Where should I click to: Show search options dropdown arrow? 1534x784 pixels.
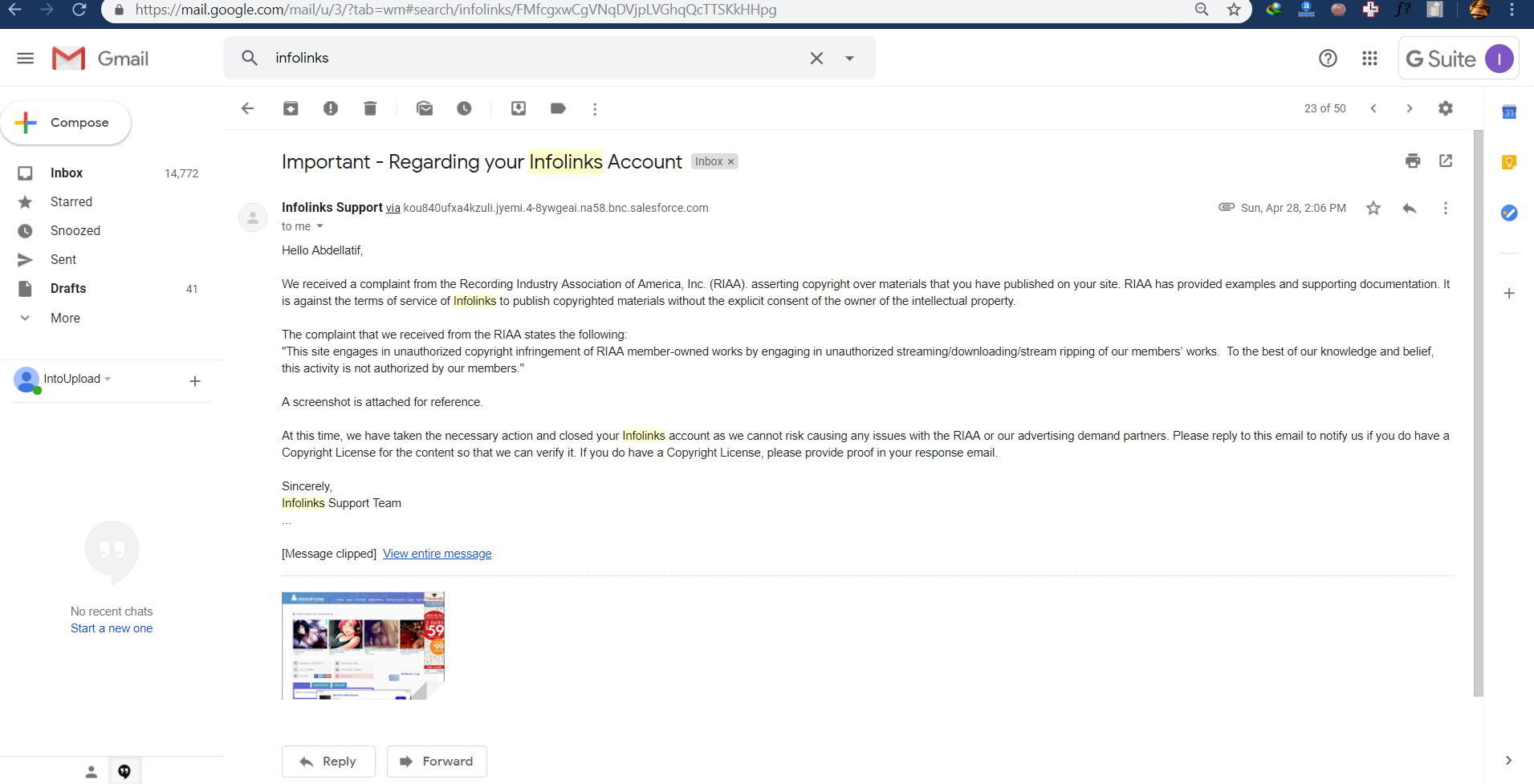[x=849, y=58]
